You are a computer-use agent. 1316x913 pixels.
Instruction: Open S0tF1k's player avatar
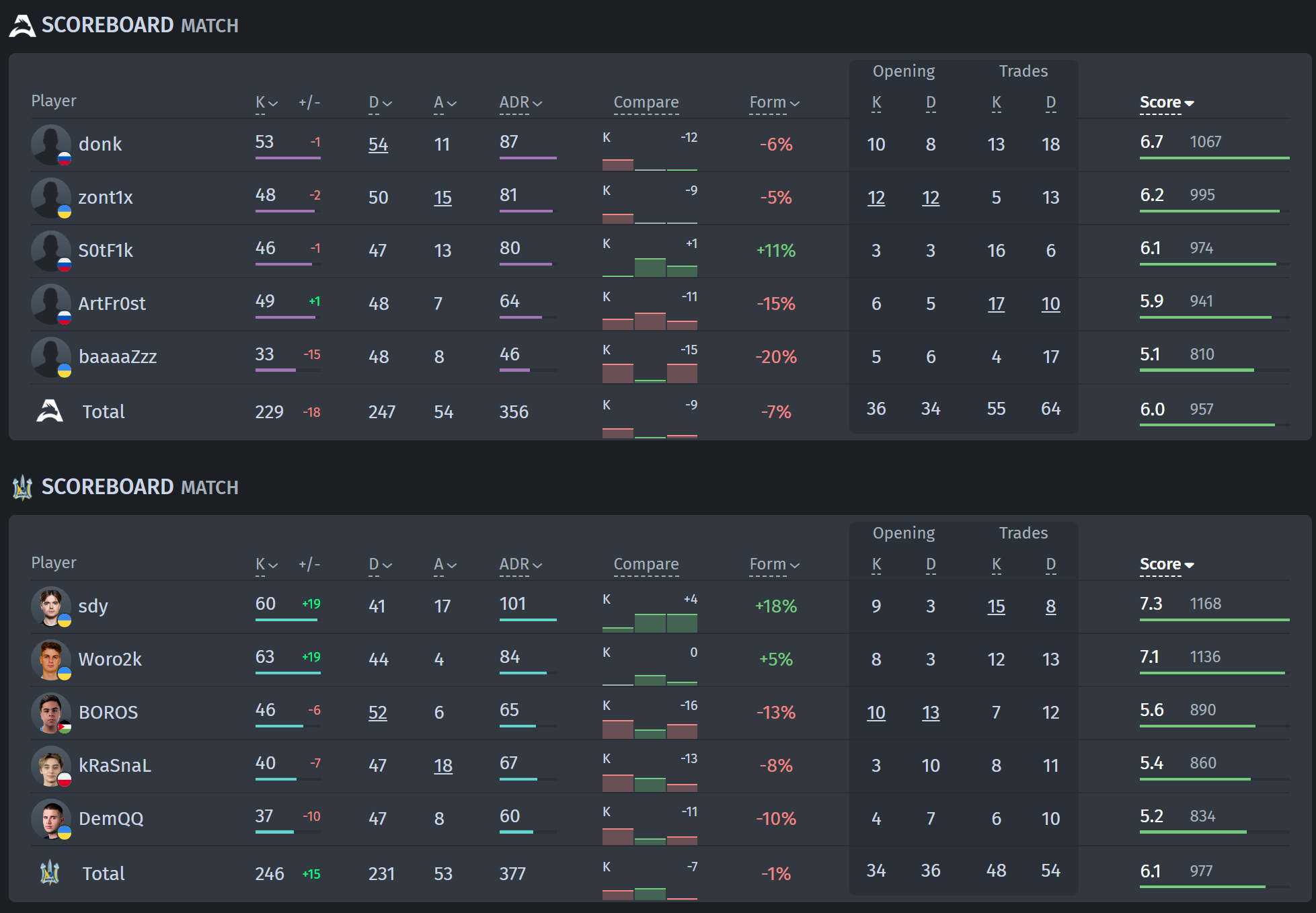(x=51, y=251)
